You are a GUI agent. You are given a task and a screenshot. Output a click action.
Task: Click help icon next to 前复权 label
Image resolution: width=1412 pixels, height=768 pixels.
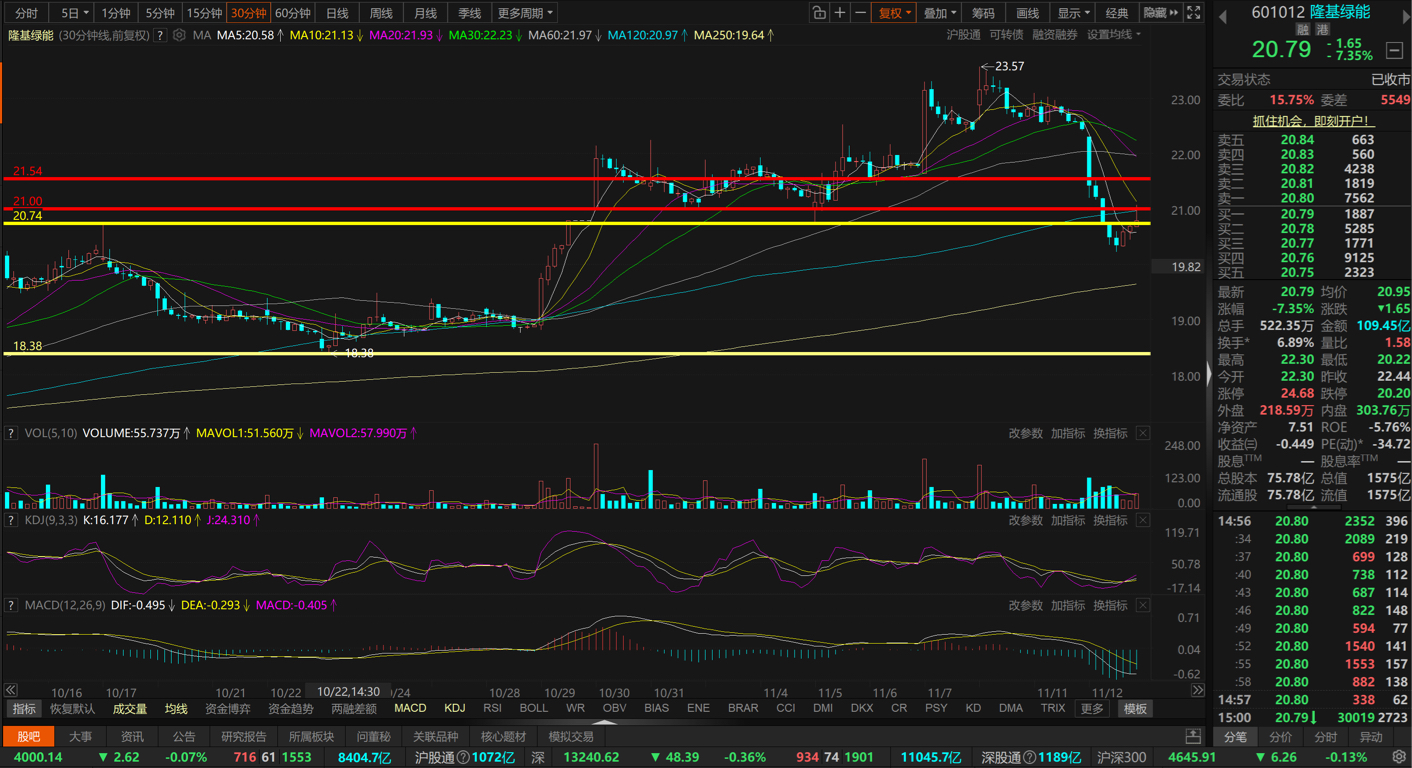point(160,35)
